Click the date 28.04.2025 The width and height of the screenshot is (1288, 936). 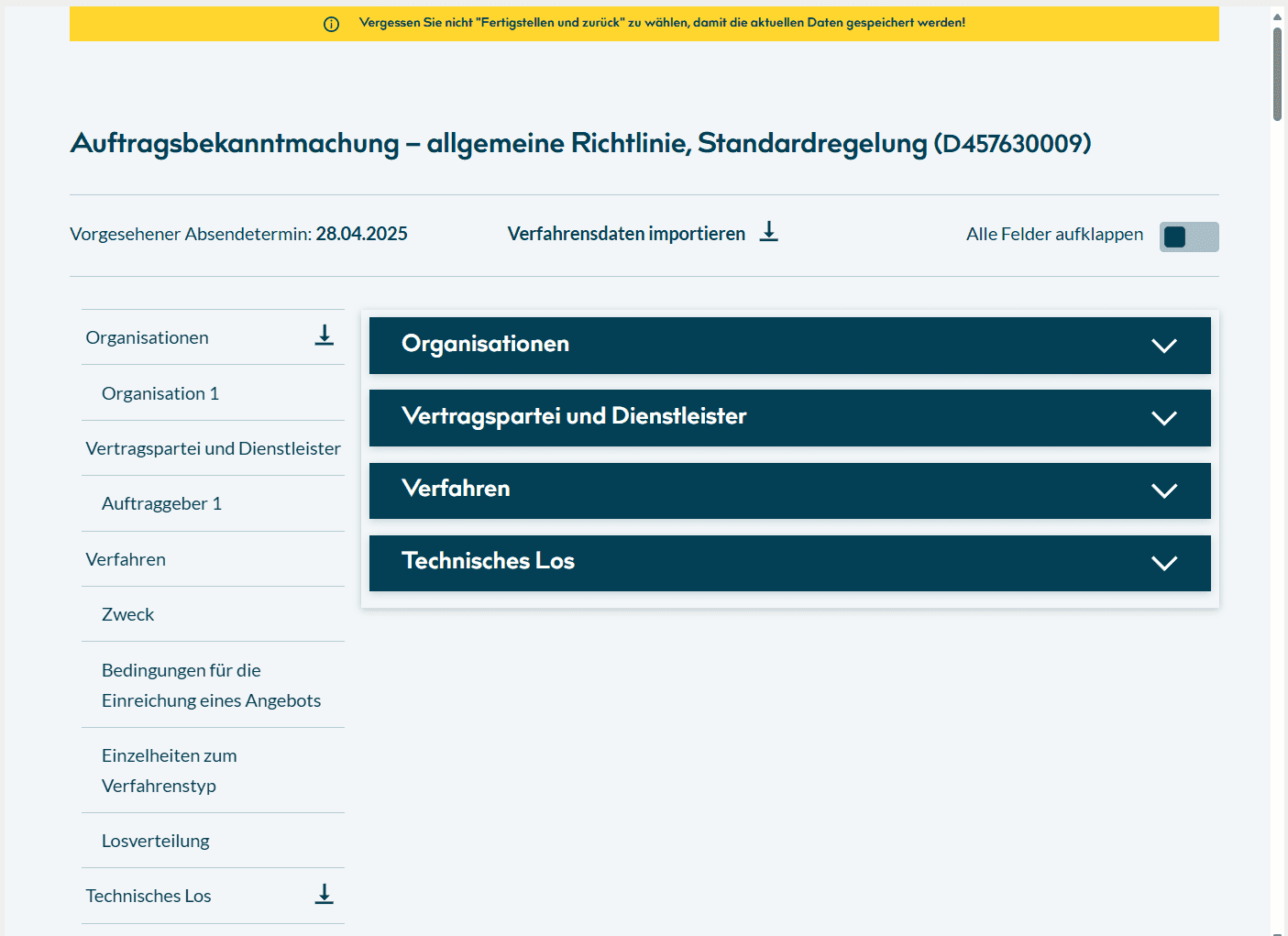coord(361,234)
